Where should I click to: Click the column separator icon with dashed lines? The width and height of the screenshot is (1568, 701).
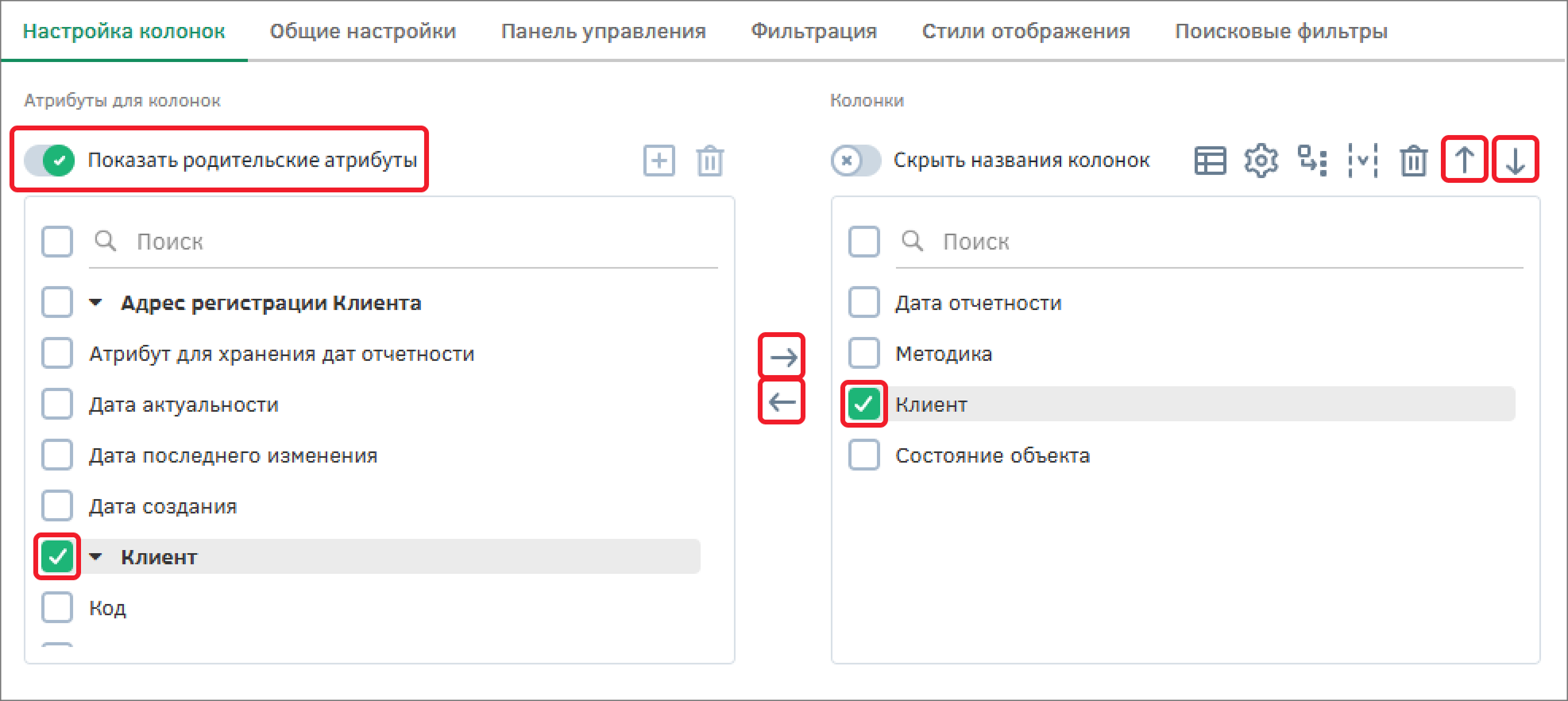point(1362,161)
